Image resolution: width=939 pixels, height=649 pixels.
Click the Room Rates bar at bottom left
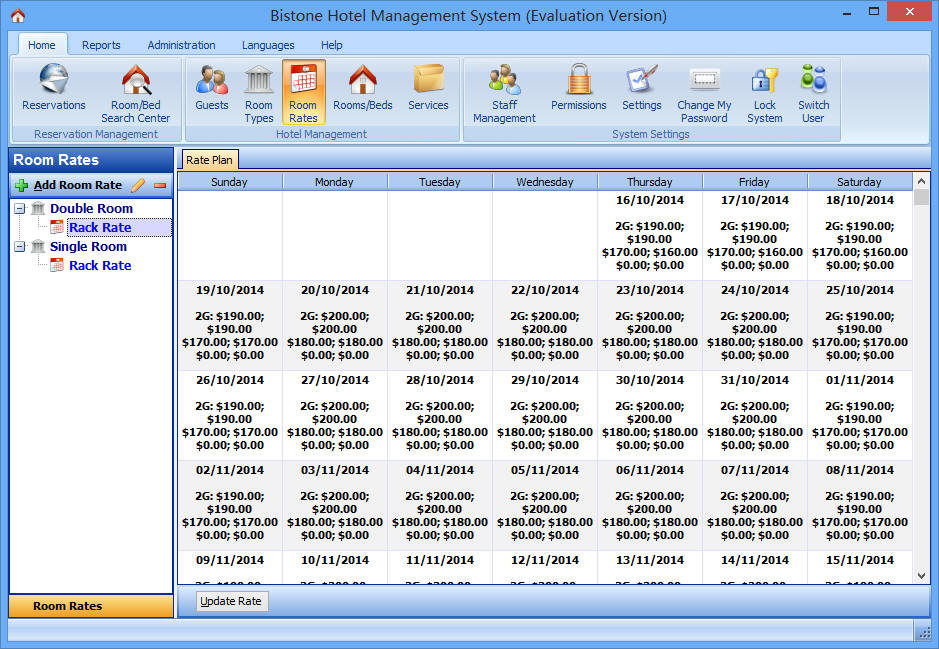click(x=91, y=606)
